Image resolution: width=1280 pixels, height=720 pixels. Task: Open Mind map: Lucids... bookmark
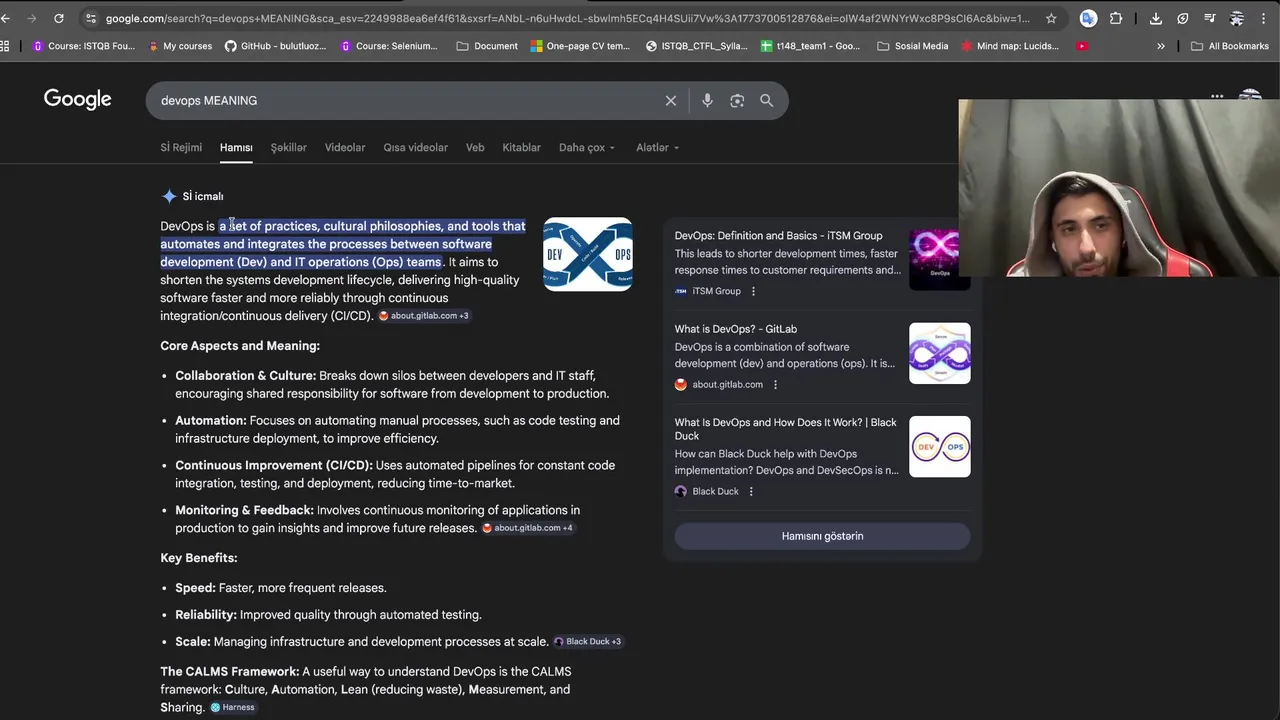coord(1010,46)
